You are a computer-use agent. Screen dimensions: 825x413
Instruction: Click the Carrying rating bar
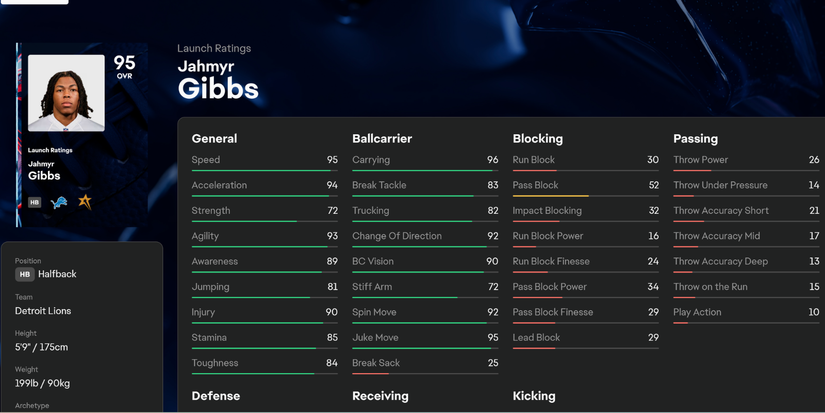point(425,171)
